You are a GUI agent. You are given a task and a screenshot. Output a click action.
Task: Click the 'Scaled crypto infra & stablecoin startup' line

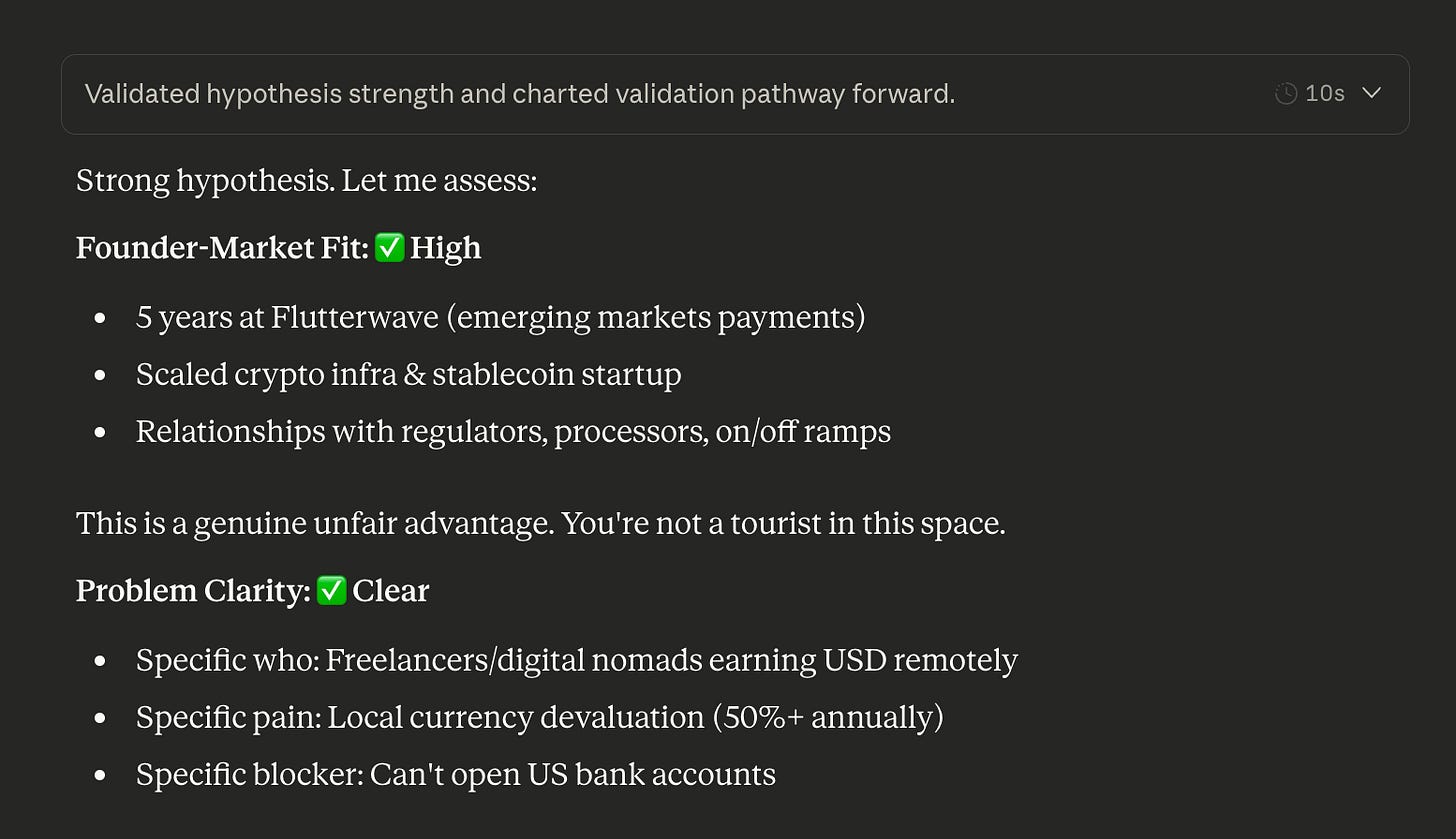(x=408, y=374)
